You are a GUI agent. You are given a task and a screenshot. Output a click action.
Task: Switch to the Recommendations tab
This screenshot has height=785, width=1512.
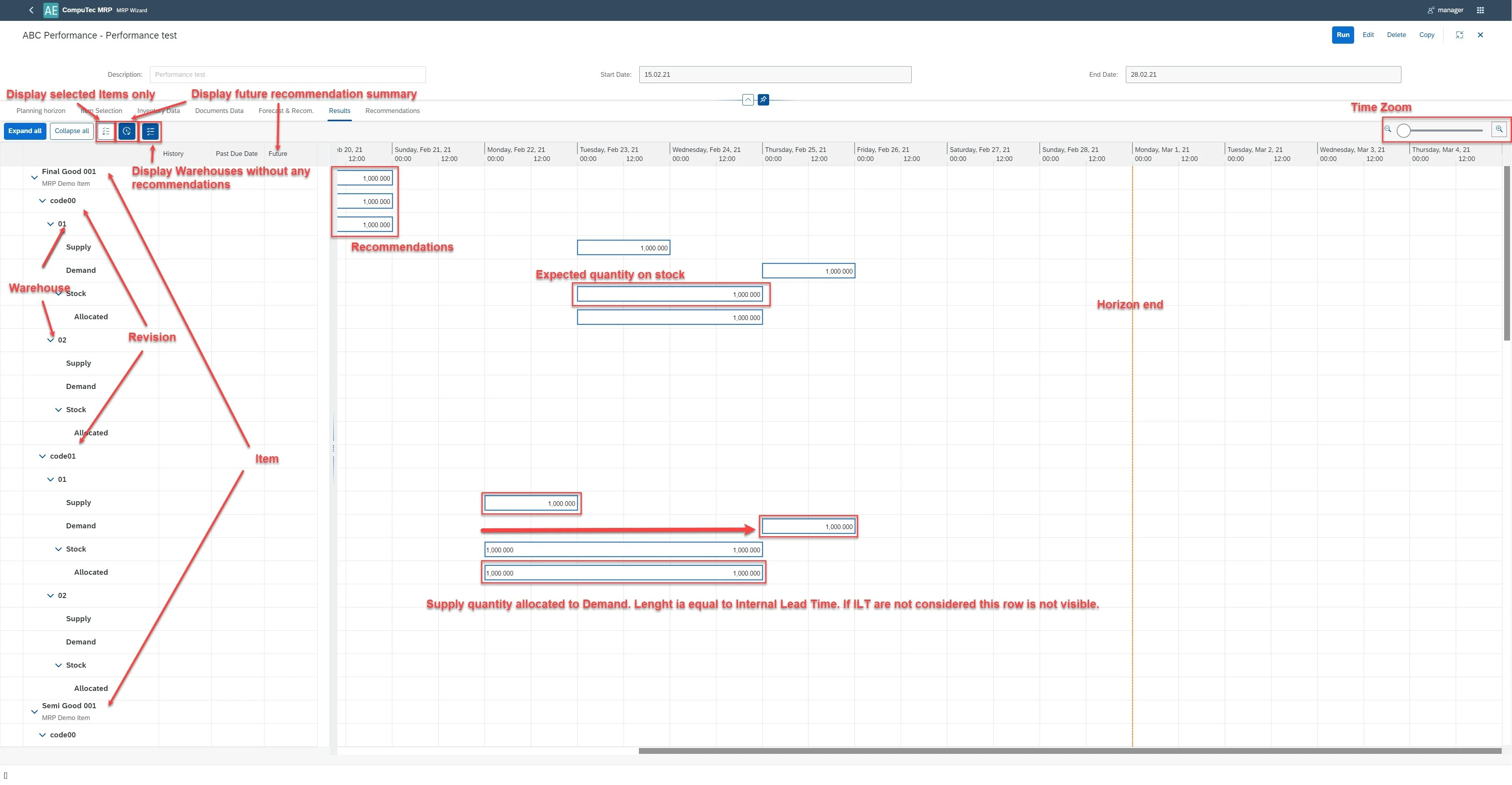tap(392, 110)
